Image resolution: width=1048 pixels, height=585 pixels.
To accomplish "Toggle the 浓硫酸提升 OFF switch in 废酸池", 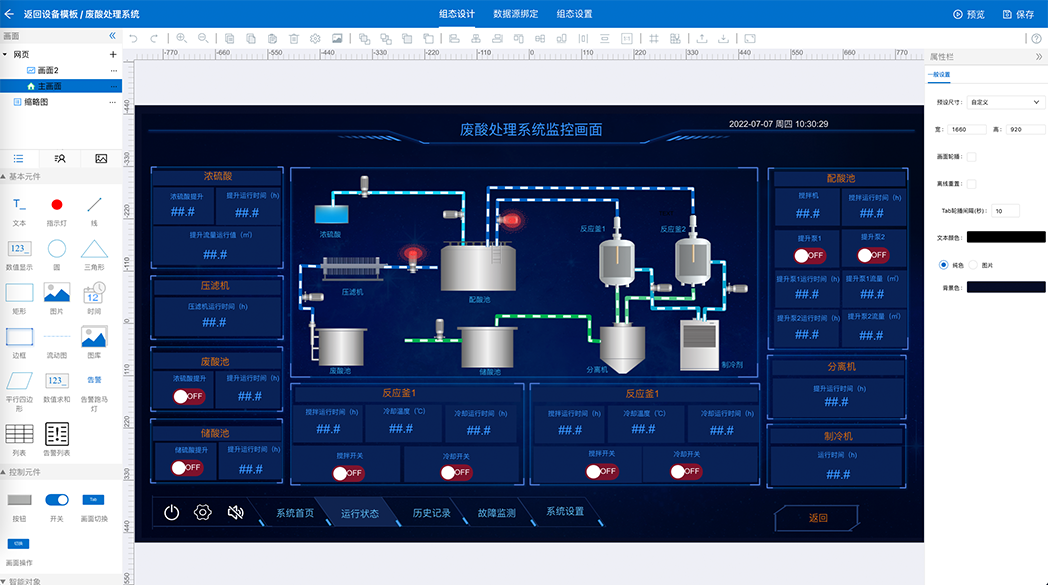I will tap(187, 396).
